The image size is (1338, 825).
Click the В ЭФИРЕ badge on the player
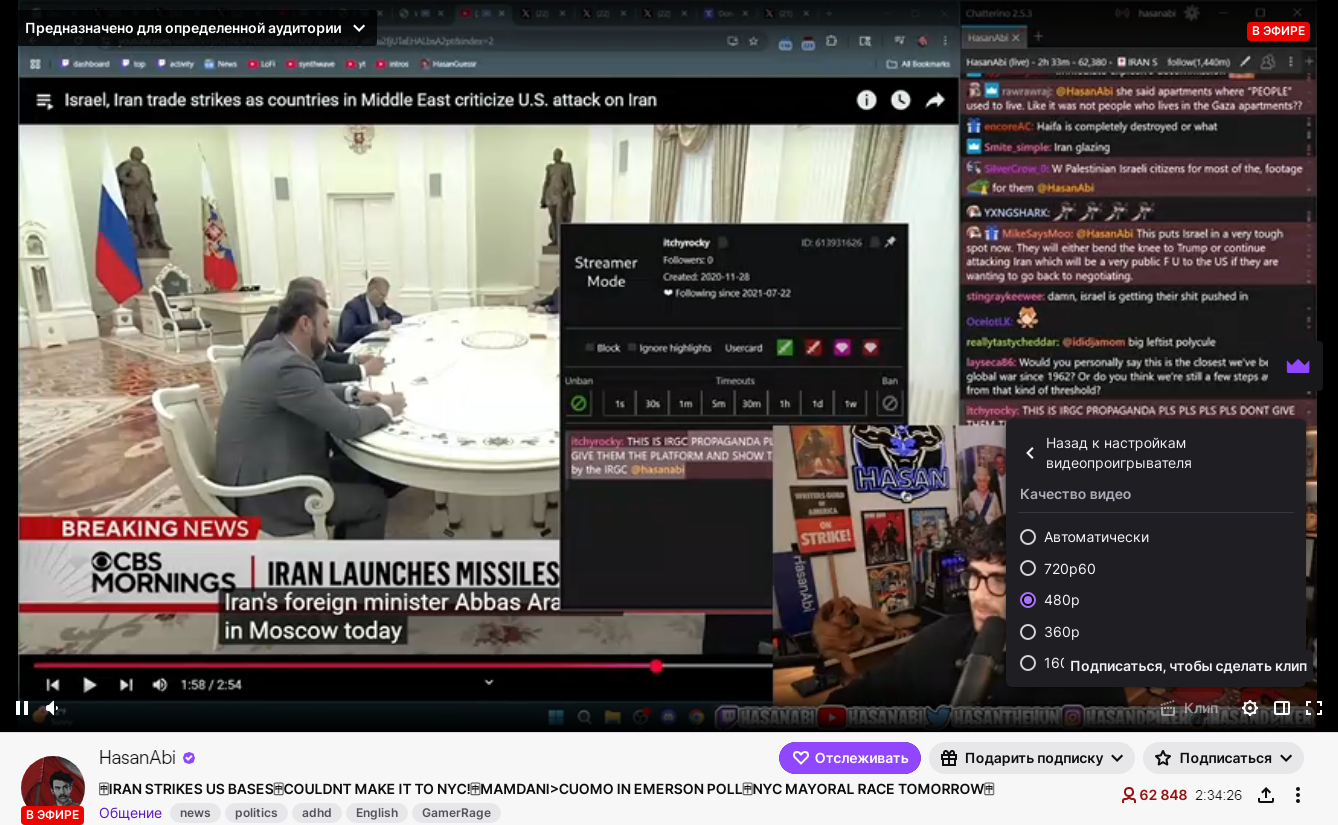click(1278, 31)
